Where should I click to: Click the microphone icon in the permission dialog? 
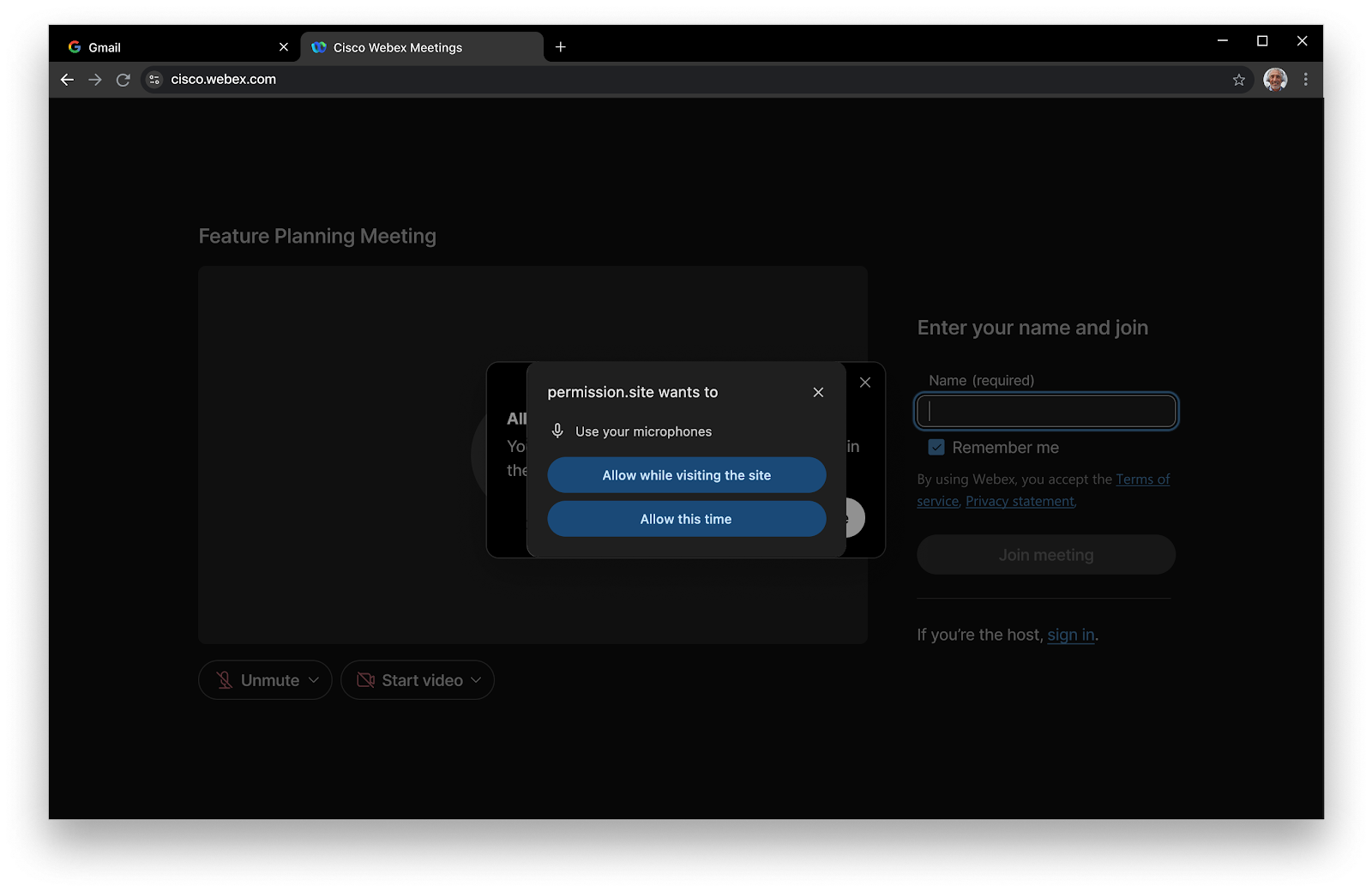point(558,431)
